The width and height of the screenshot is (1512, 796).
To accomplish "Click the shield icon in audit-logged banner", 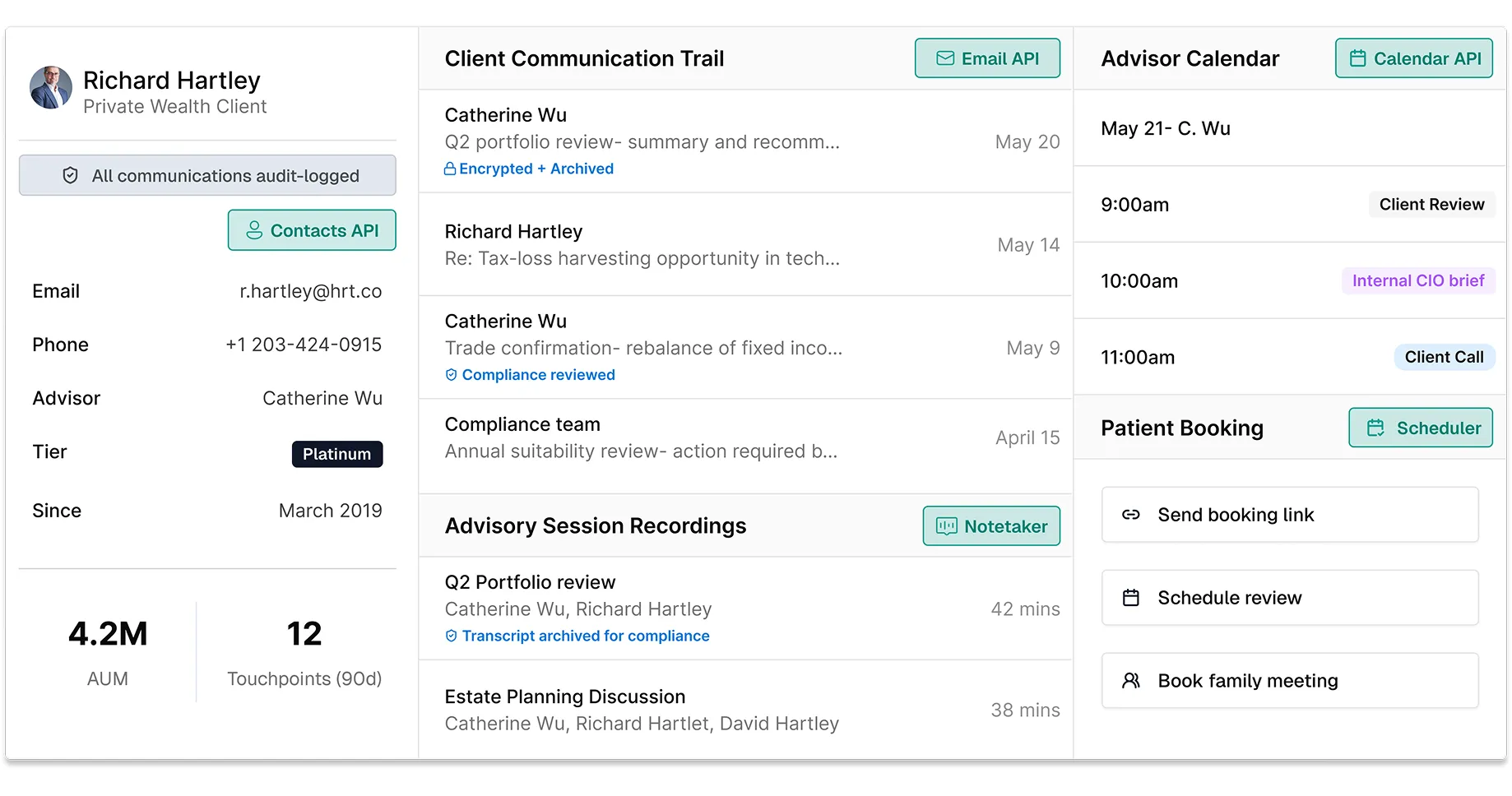I will point(71,175).
